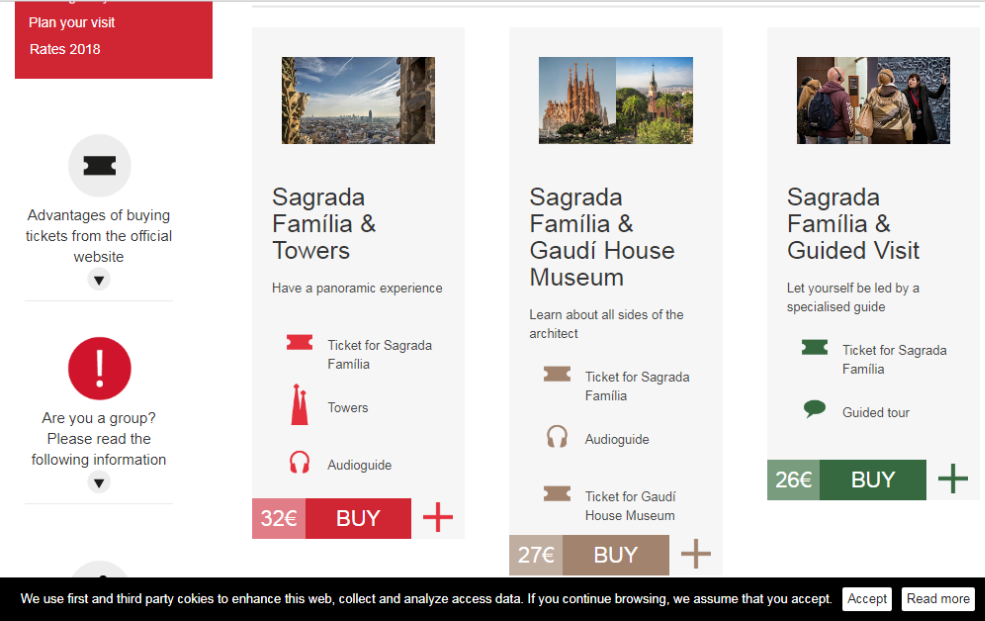Expand 'Are you a group?' arrow
Viewport: 985px width, 621px height.
99,482
